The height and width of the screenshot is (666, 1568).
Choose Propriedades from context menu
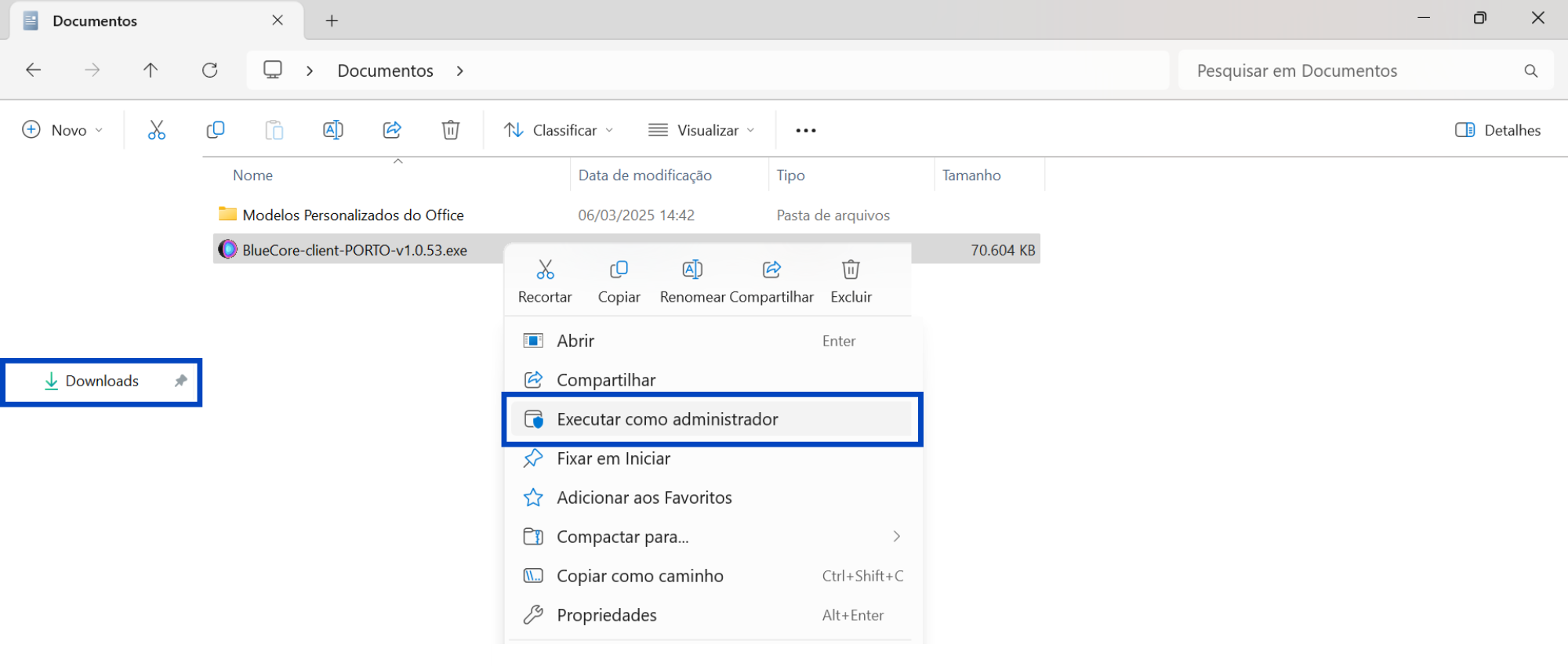[x=712, y=615]
